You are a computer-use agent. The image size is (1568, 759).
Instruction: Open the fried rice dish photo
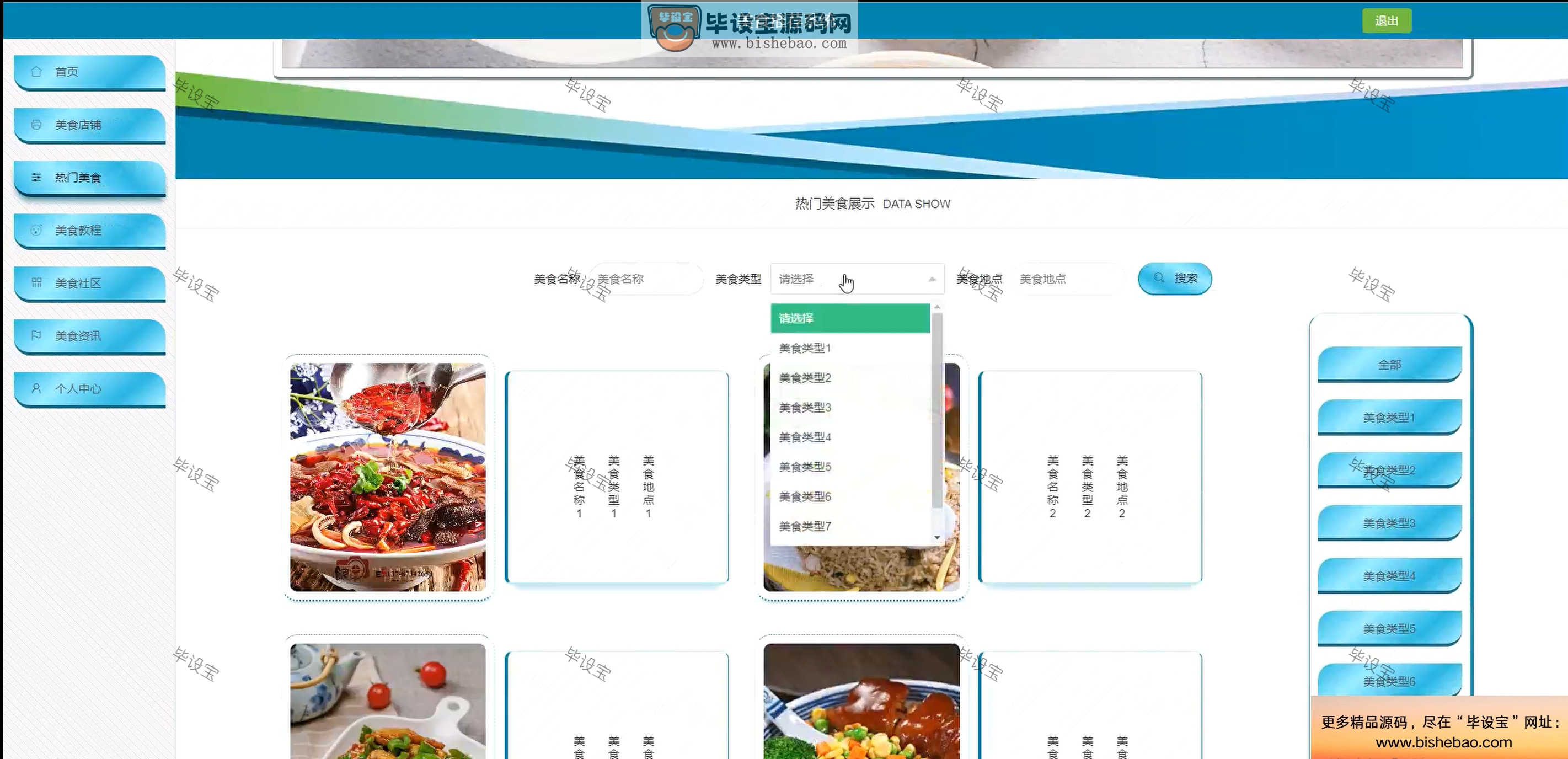click(861, 569)
